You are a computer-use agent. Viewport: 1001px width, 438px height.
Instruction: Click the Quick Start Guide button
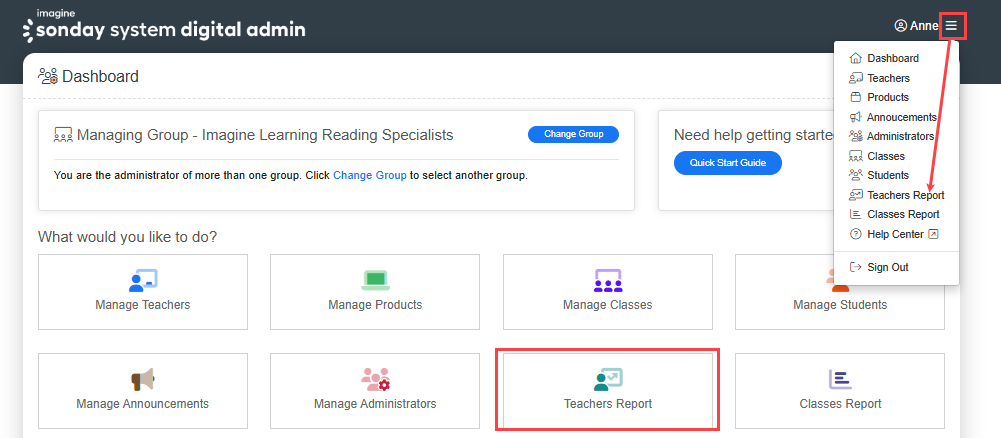[728, 163]
